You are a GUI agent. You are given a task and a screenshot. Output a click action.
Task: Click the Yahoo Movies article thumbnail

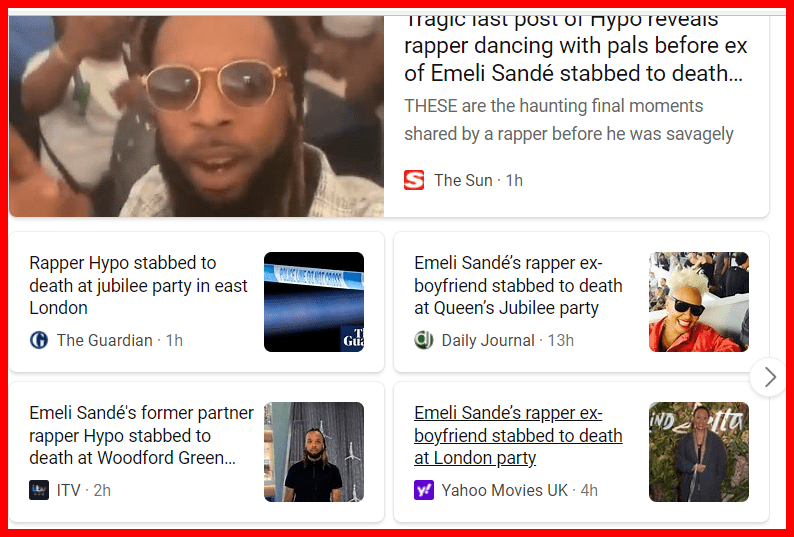(x=699, y=452)
